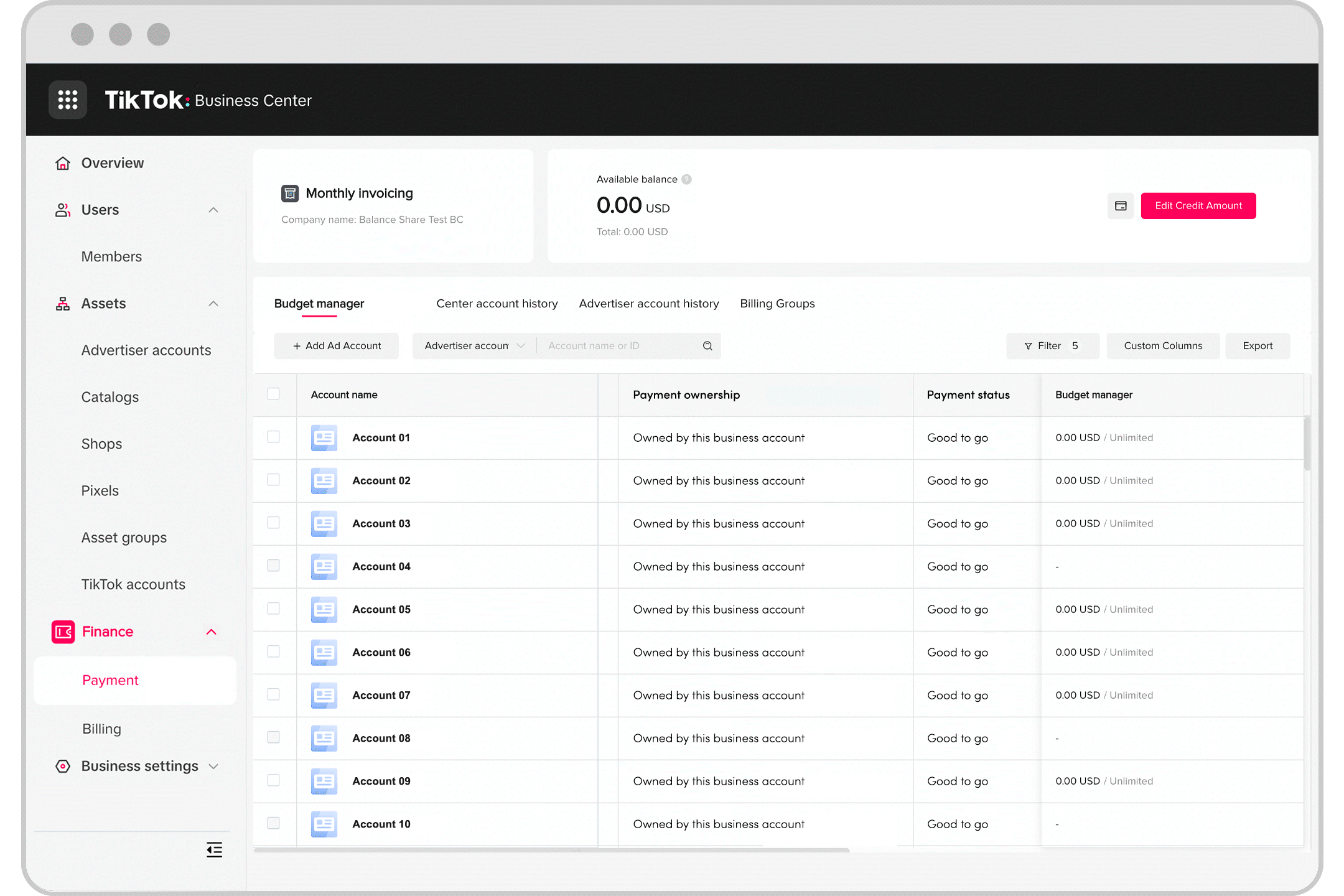Click the Overview home icon
The width and height of the screenshot is (1344, 896).
tap(63, 163)
